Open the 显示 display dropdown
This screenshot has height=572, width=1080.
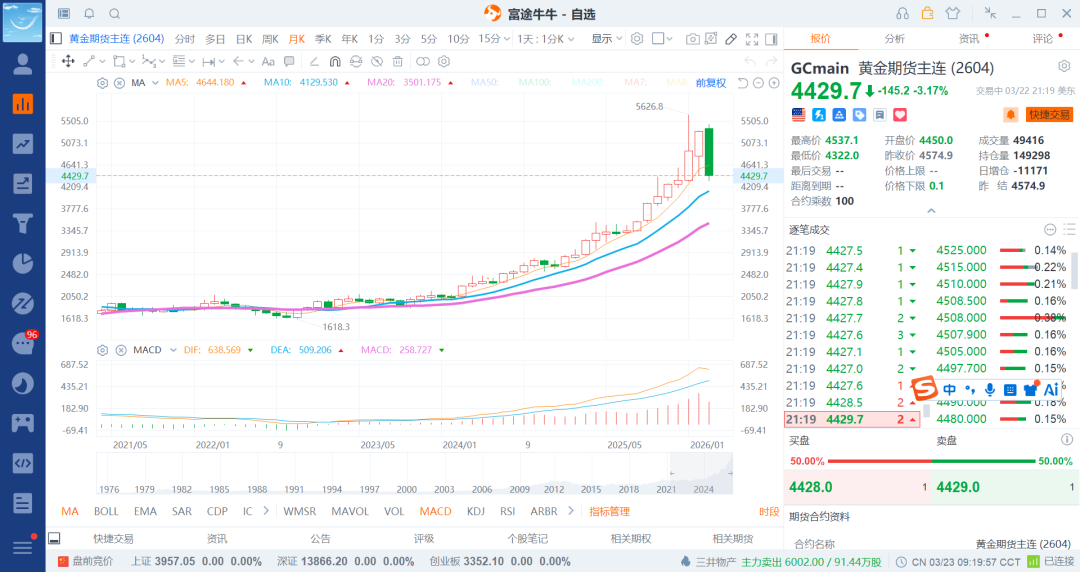coord(605,39)
